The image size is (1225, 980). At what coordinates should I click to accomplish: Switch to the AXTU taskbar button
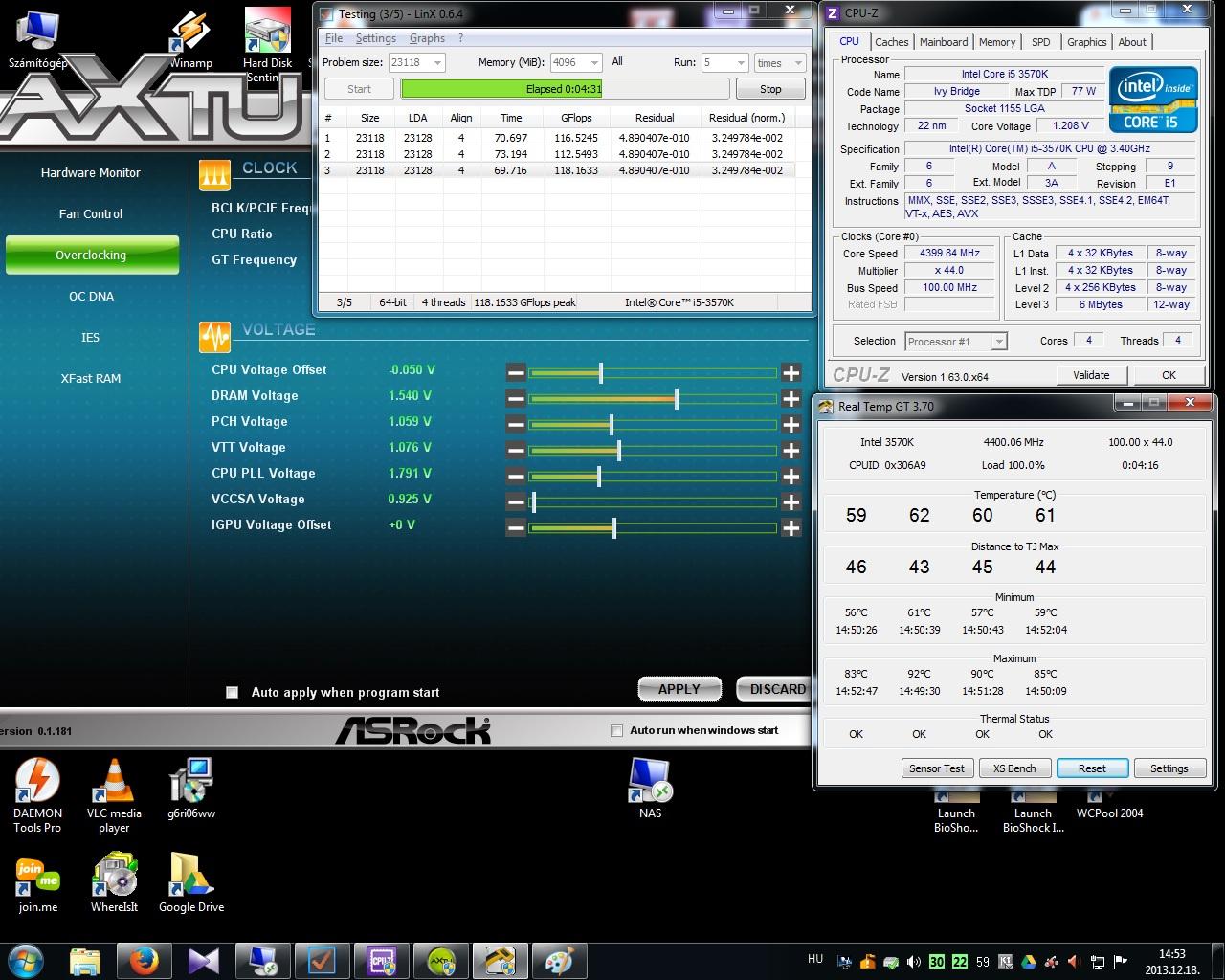pyautogui.click(x=441, y=961)
